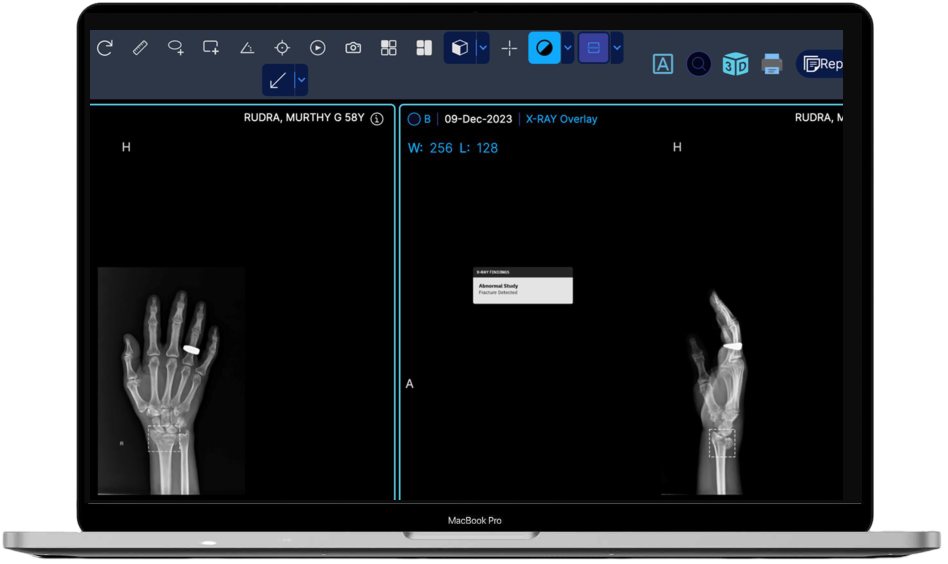Click the fracture box on frontal X-ray
The height and width of the screenshot is (564, 948).
(x=164, y=439)
